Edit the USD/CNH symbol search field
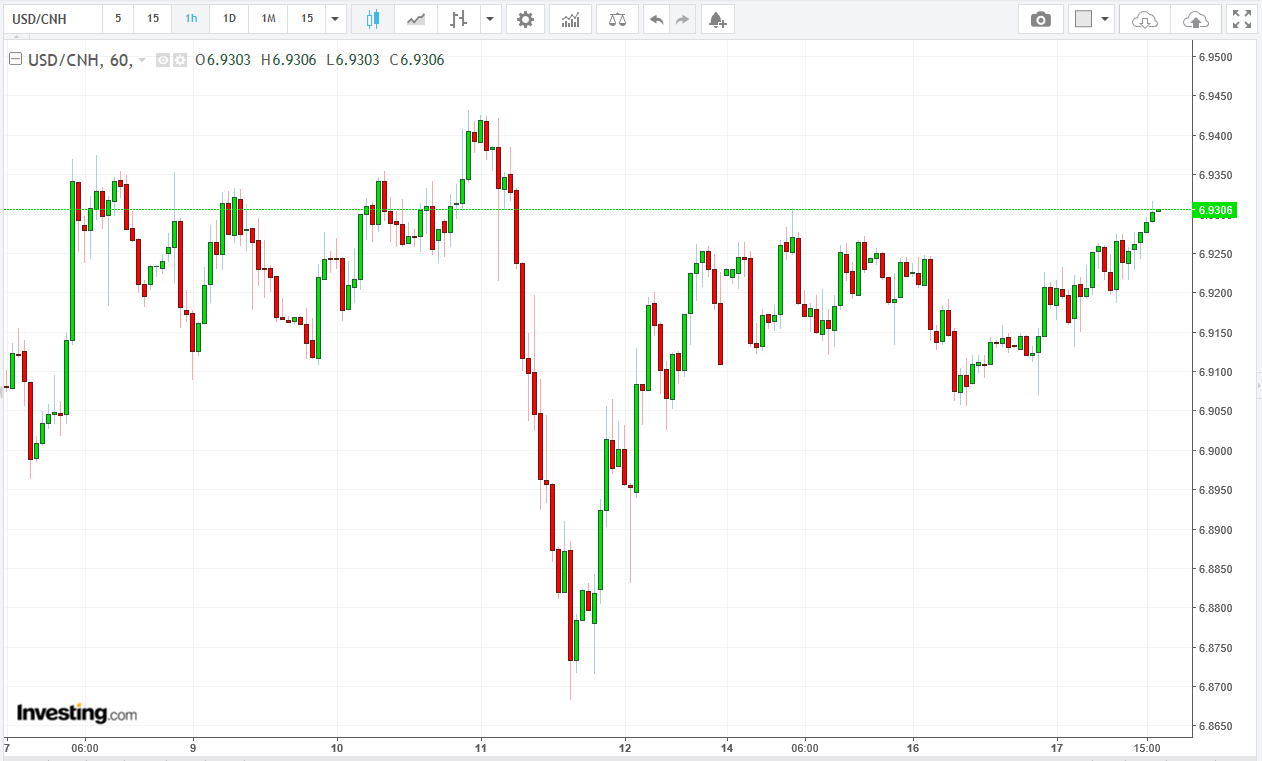The width and height of the screenshot is (1262, 761). pos(51,19)
